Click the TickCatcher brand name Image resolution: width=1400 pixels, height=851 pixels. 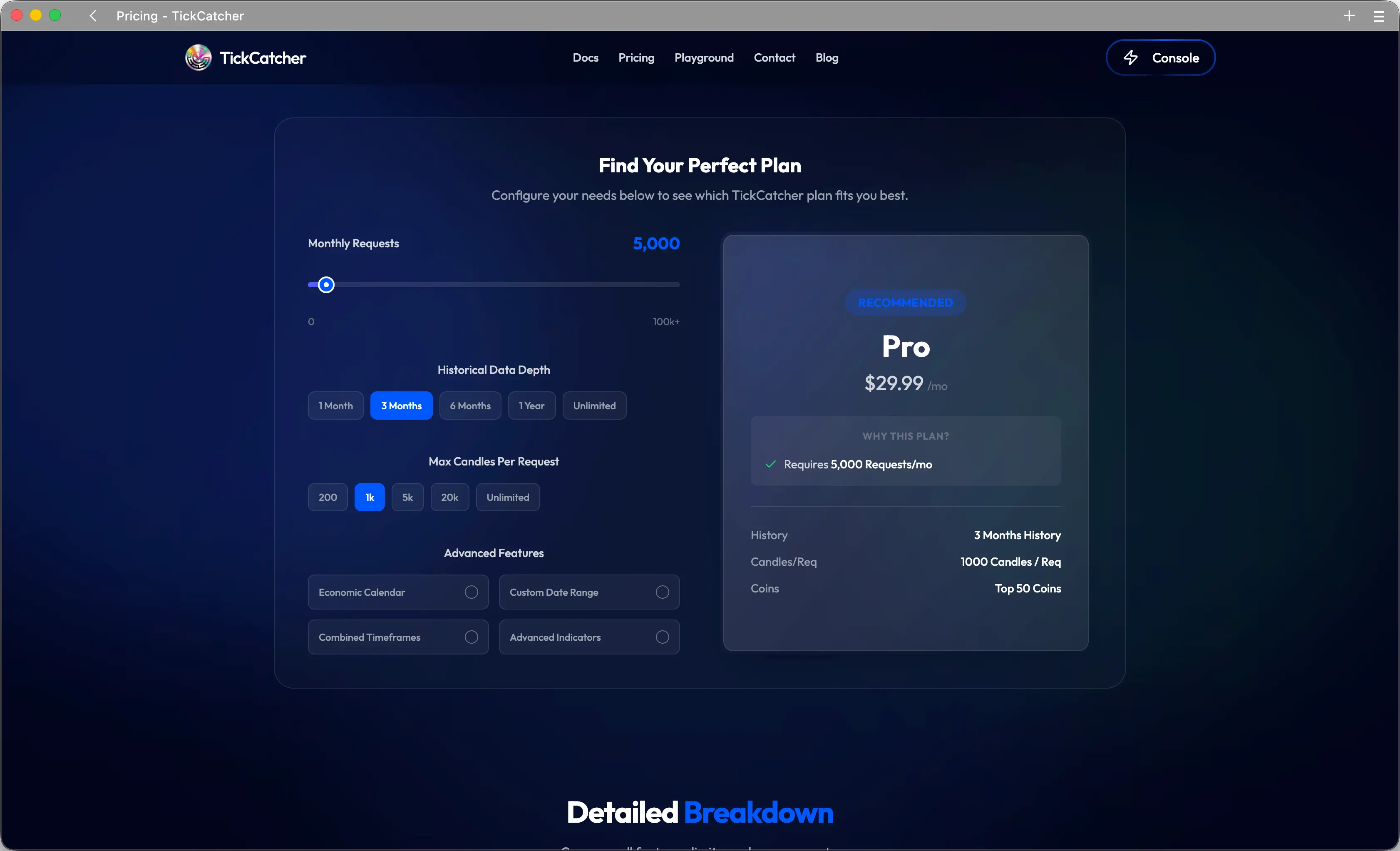(x=263, y=57)
